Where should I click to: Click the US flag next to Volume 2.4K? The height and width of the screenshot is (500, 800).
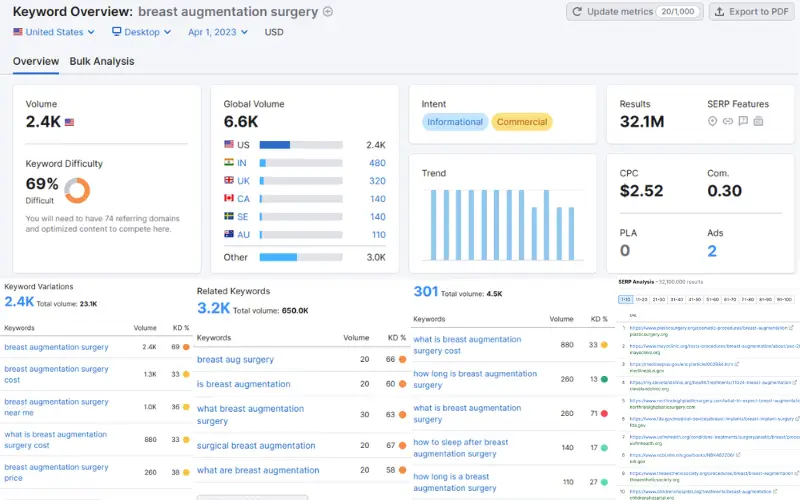69,122
